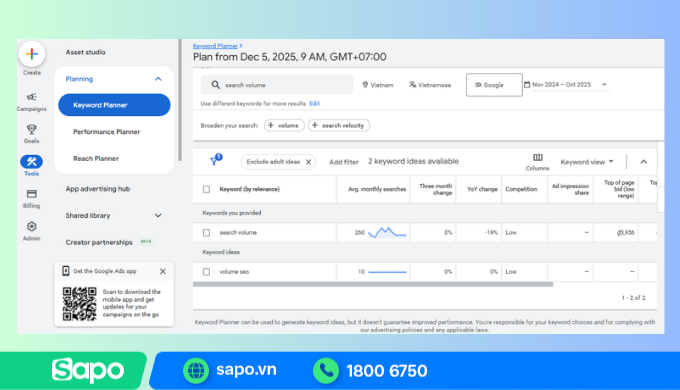Sort by Avg. monthly searches column
The width and height of the screenshot is (680, 390).
pos(377,189)
